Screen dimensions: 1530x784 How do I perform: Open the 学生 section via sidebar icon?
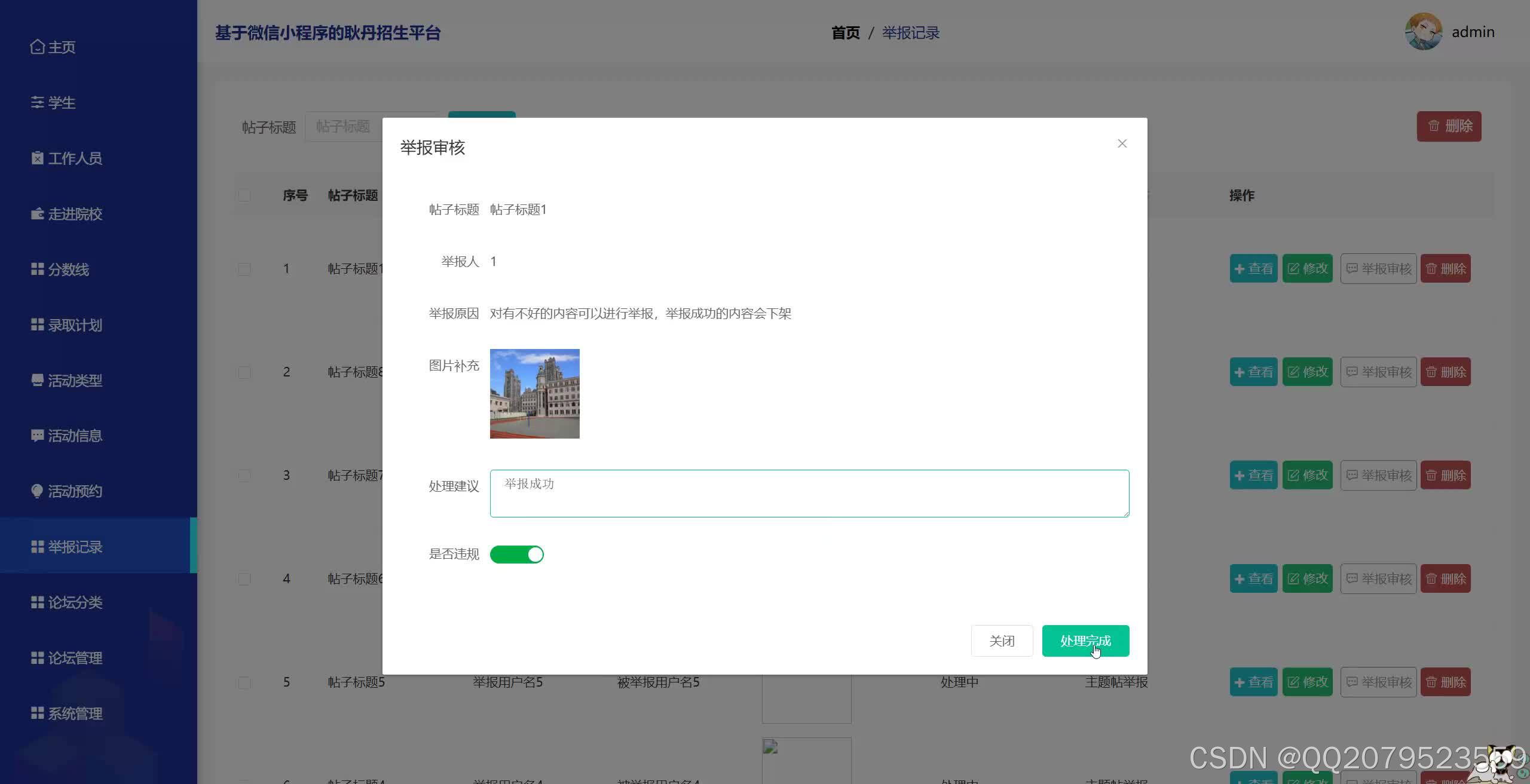point(37,102)
